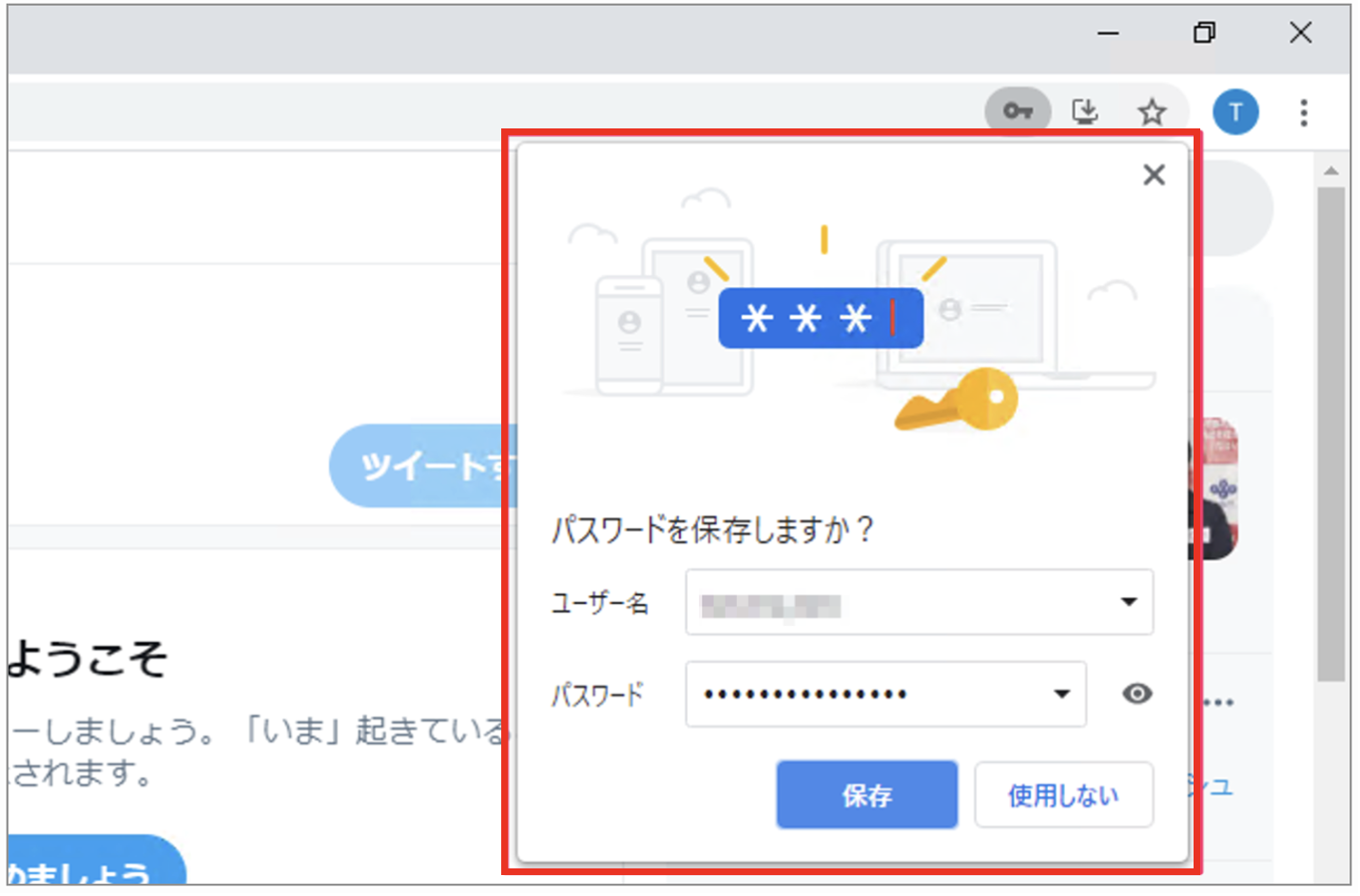Image resolution: width=1360 pixels, height=896 pixels.
Task: Click the key illustration in the dialog artwork
Action: 956,398
